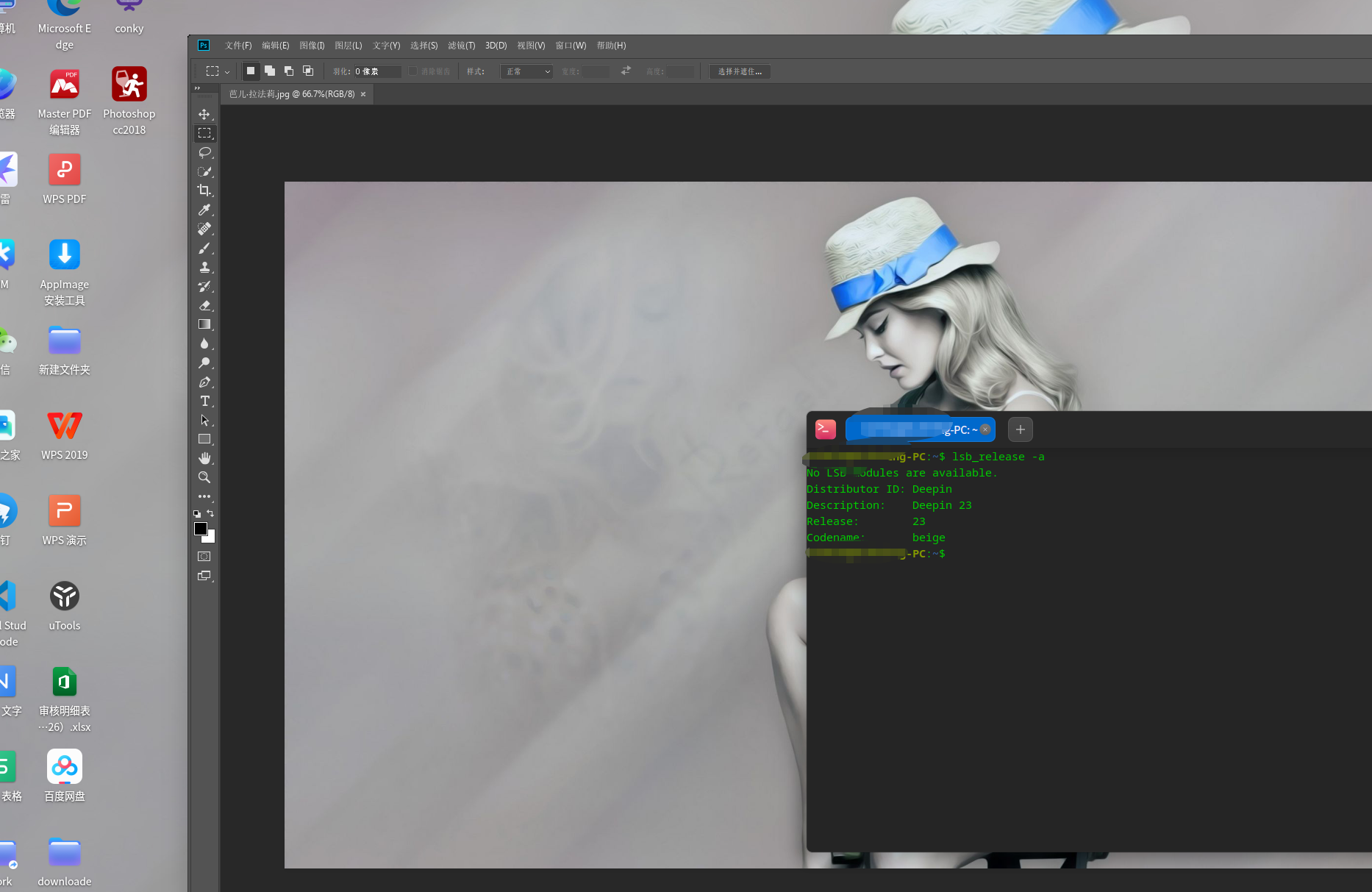Enable Add to selection mode
Image resolution: width=1372 pixels, height=892 pixels.
[x=270, y=71]
